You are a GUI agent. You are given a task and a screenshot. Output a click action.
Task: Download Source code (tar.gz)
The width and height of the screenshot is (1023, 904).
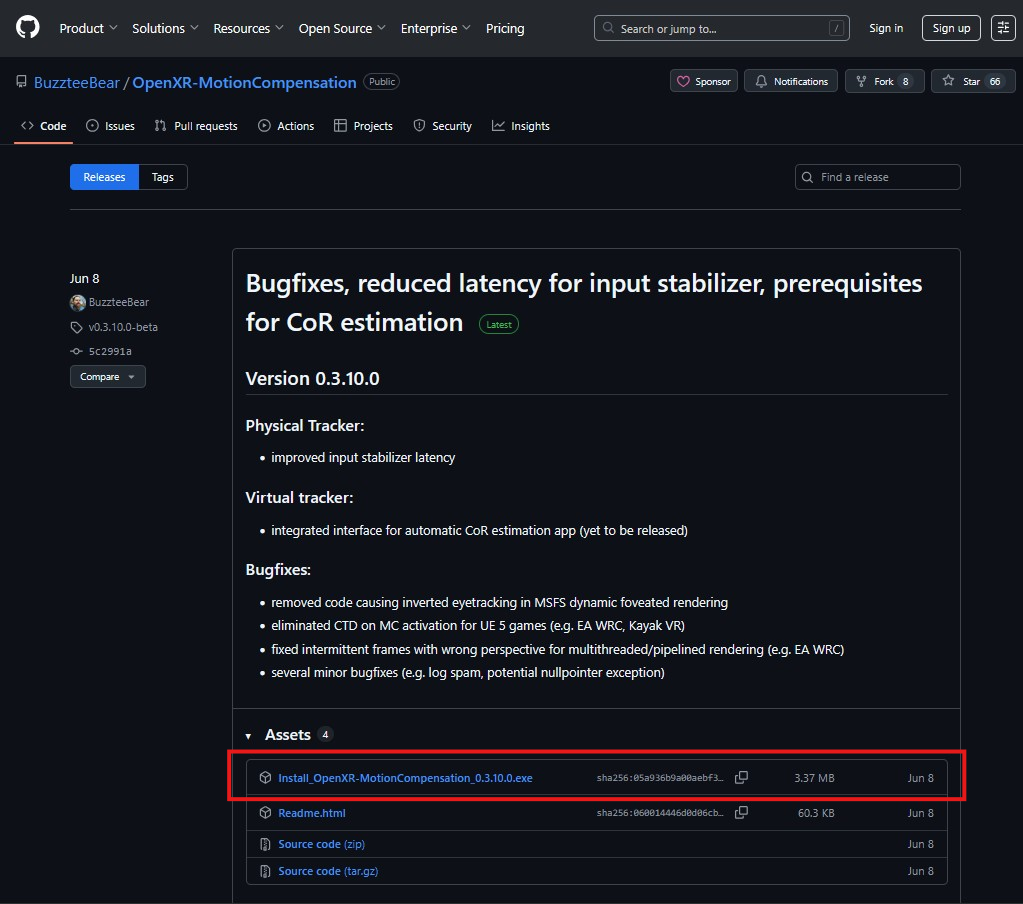click(x=328, y=871)
